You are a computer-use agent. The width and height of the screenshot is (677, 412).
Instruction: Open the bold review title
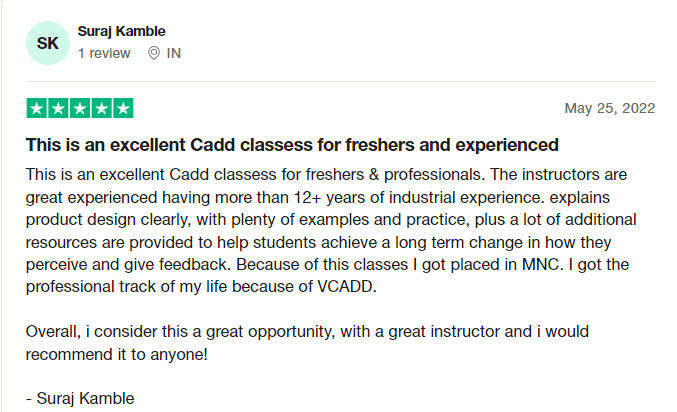click(x=292, y=144)
